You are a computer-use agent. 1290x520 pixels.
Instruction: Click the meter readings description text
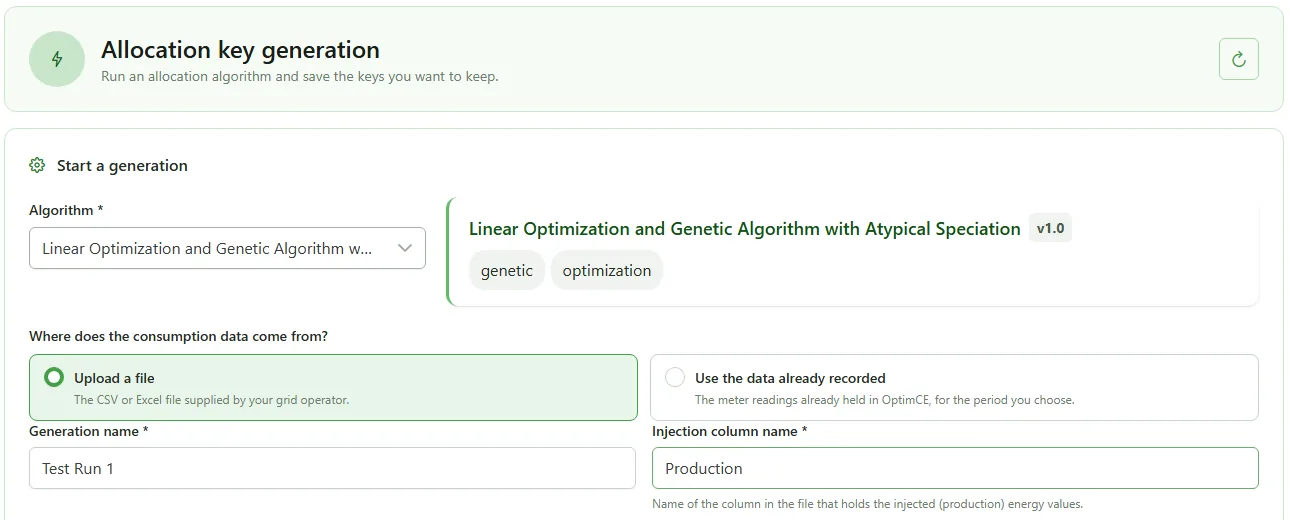click(885, 400)
